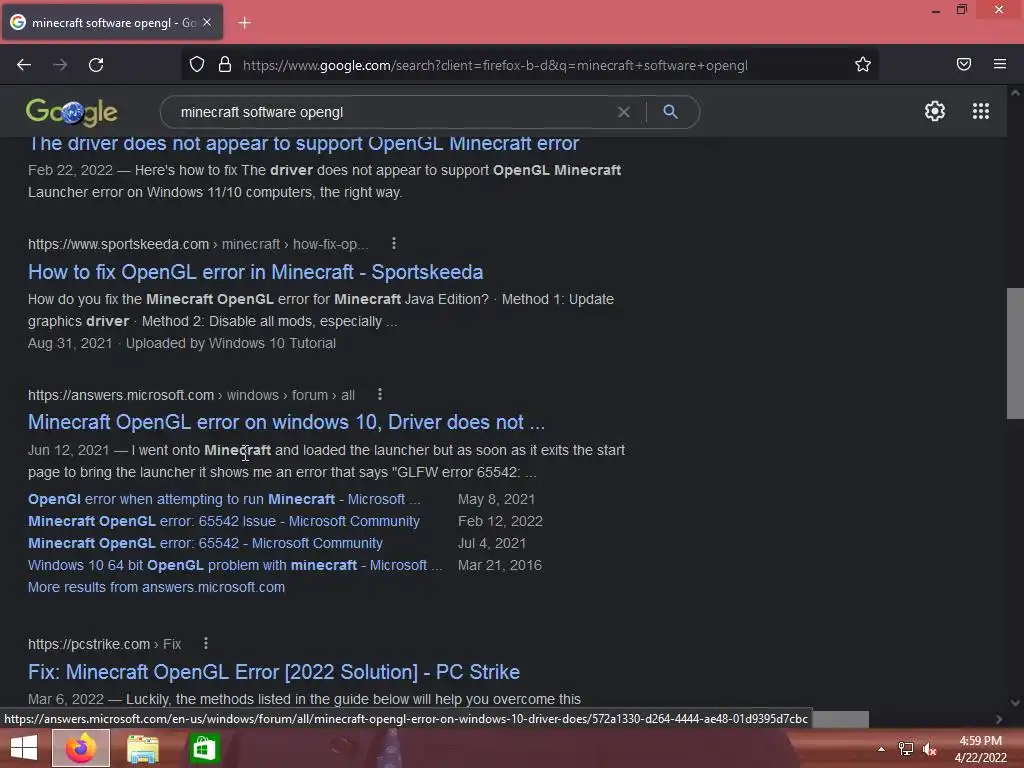The image size is (1024, 768).
Task: Click the site security padlock icon
Action: click(225, 65)
